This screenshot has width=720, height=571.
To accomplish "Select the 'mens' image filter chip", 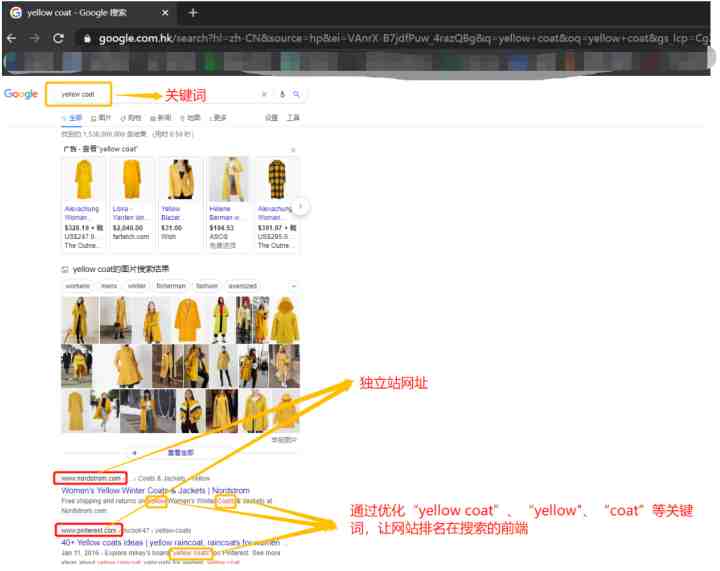I will tap(109, 286).
